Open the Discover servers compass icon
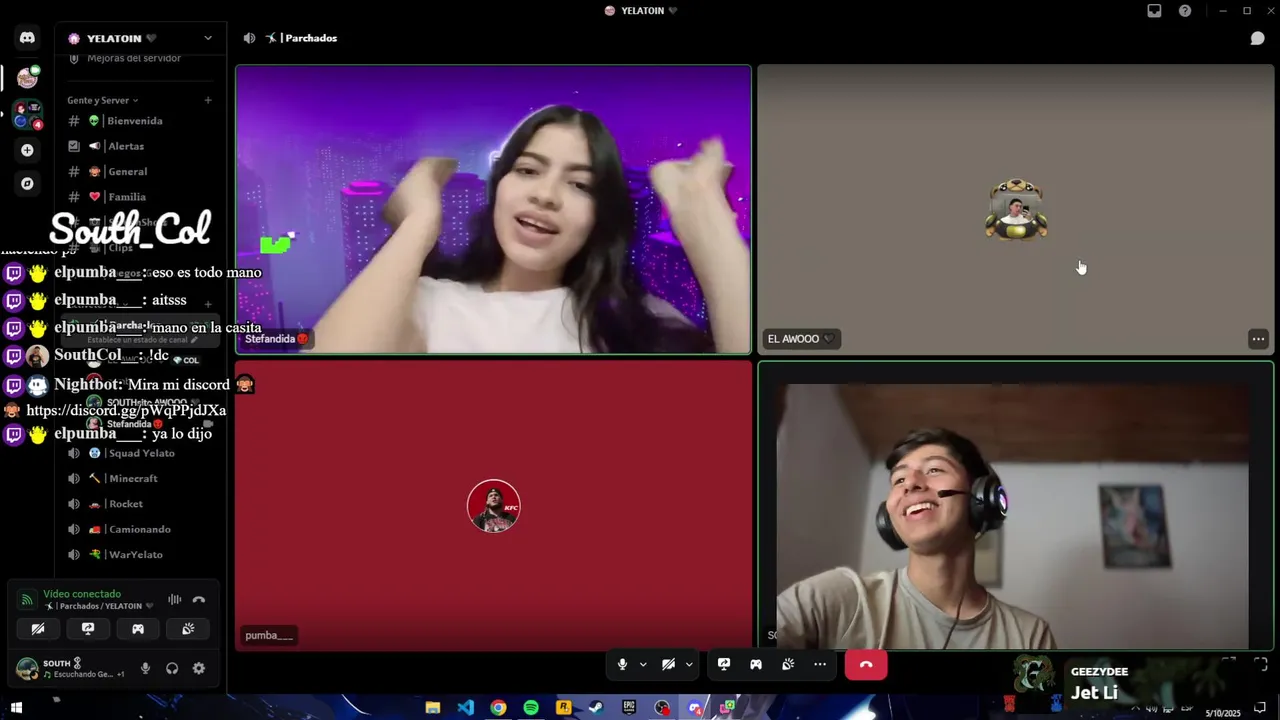 click(x=27, y=184)
